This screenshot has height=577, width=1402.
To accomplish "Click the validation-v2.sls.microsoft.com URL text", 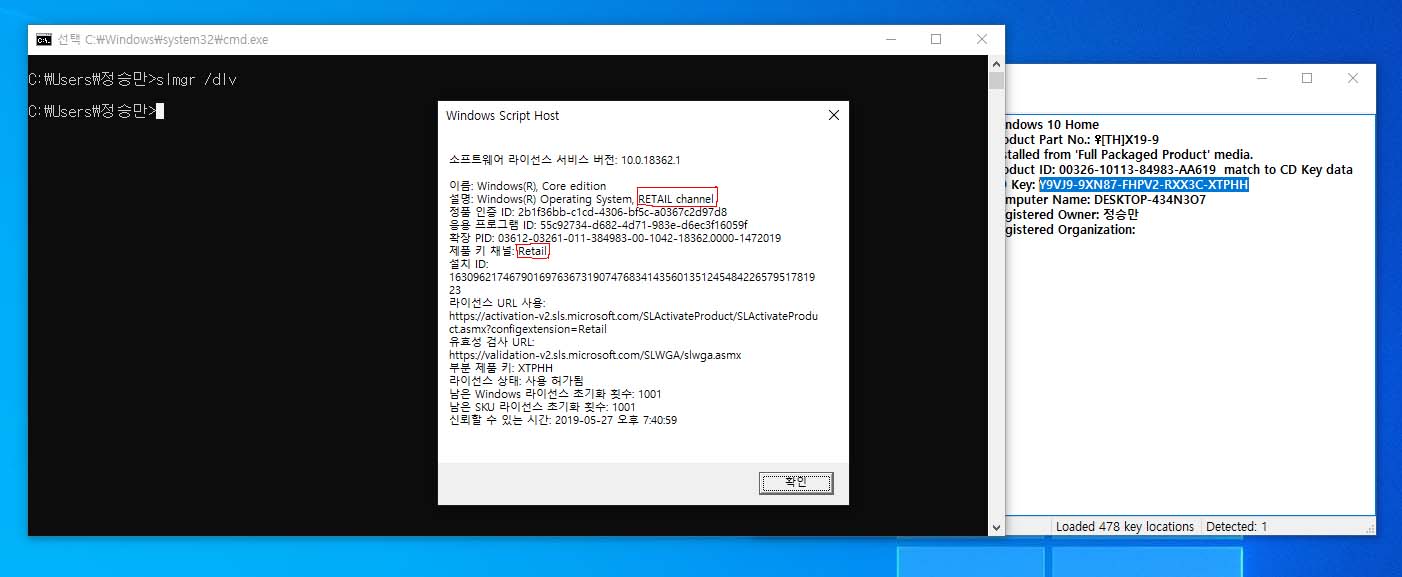I will [595, 355].
